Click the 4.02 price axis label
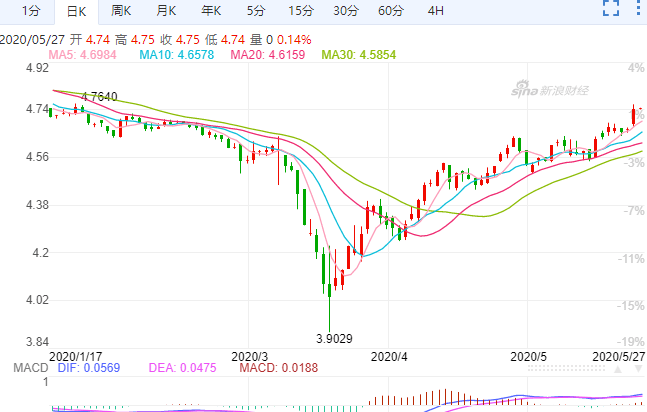Viewport: 647px width, 412px height. click(38, 300)
